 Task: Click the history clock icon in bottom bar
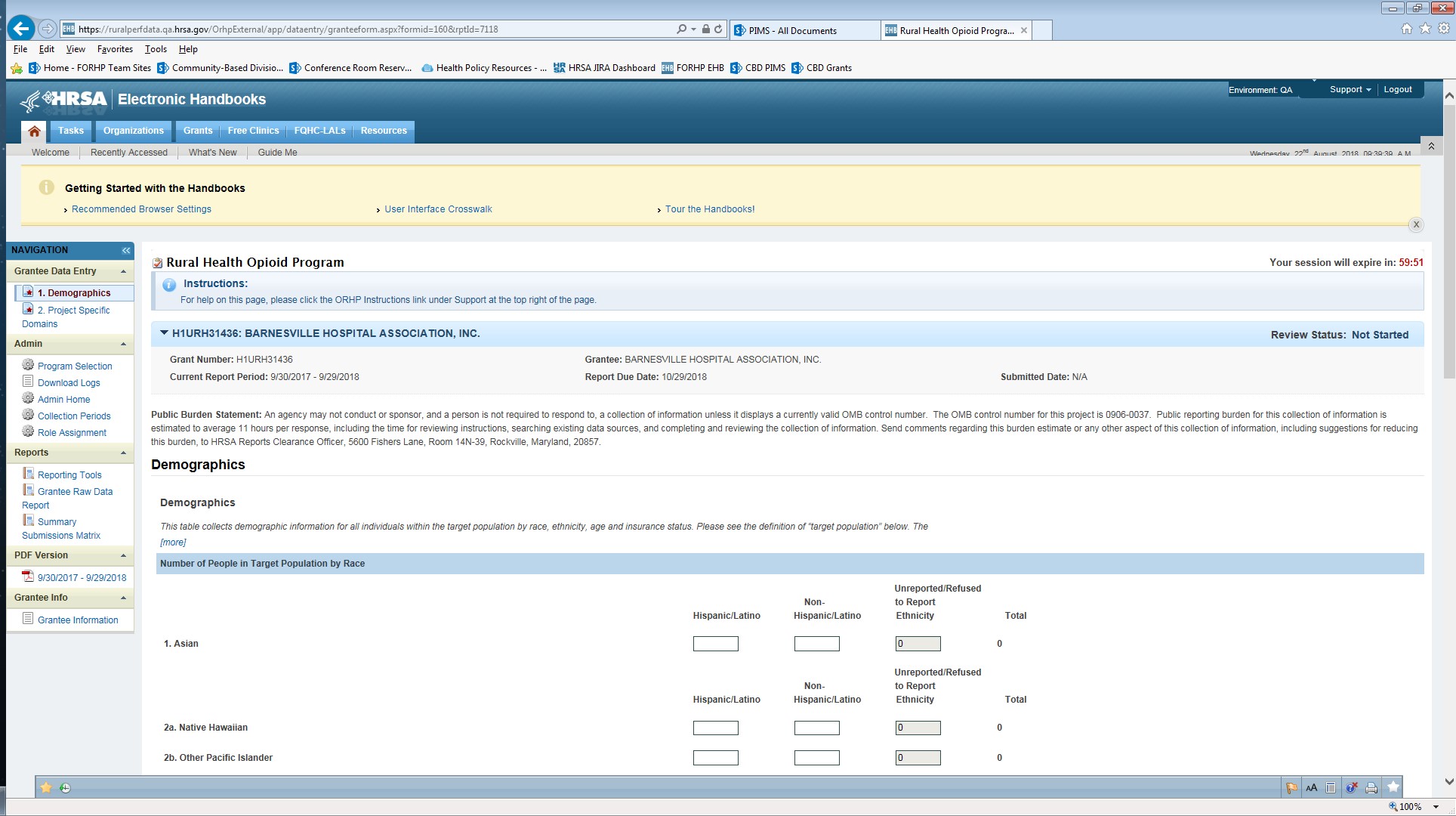click(66, 787)
